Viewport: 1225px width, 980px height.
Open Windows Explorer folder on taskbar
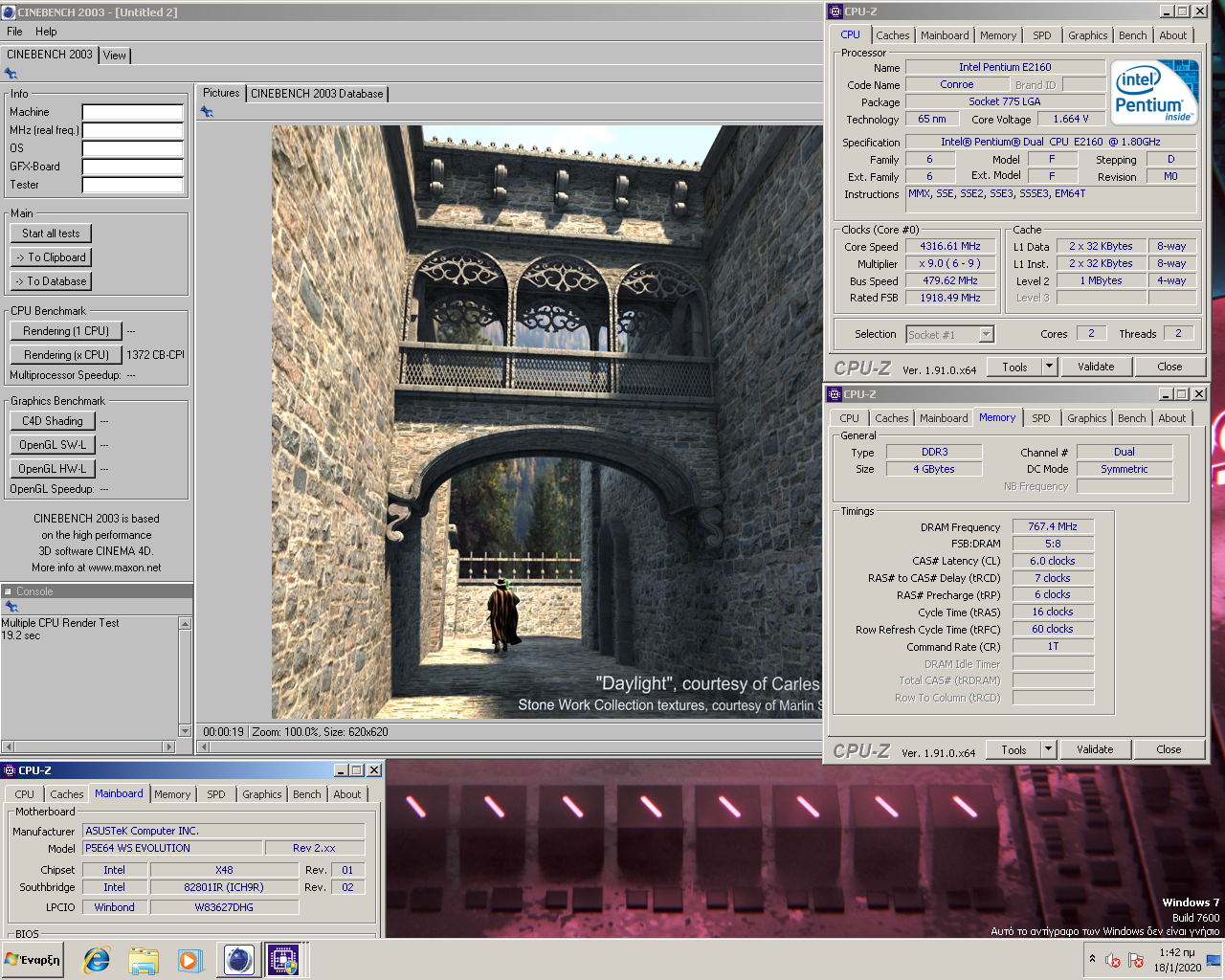coord(143,960)
